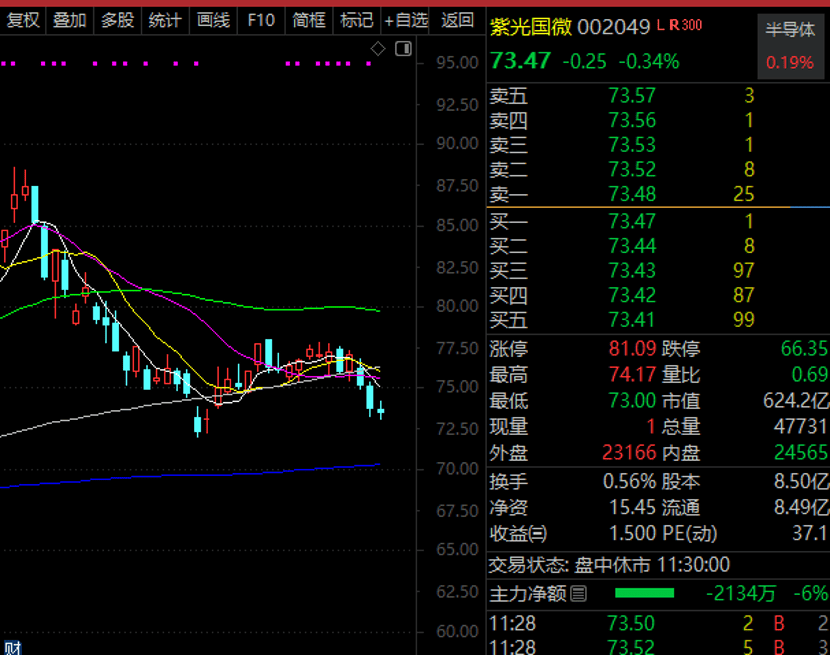
Task: Switch to 简框 simple frame
Action: pyautogui.click(x=309, y=21)
